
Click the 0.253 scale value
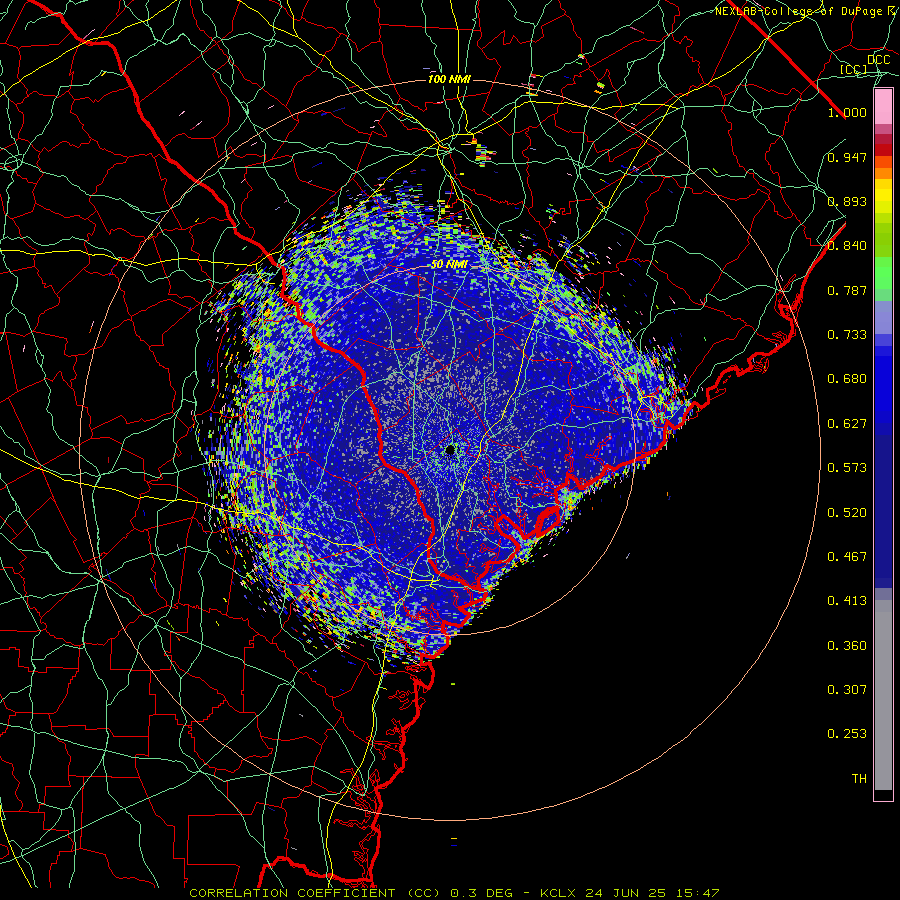(847, 734)
